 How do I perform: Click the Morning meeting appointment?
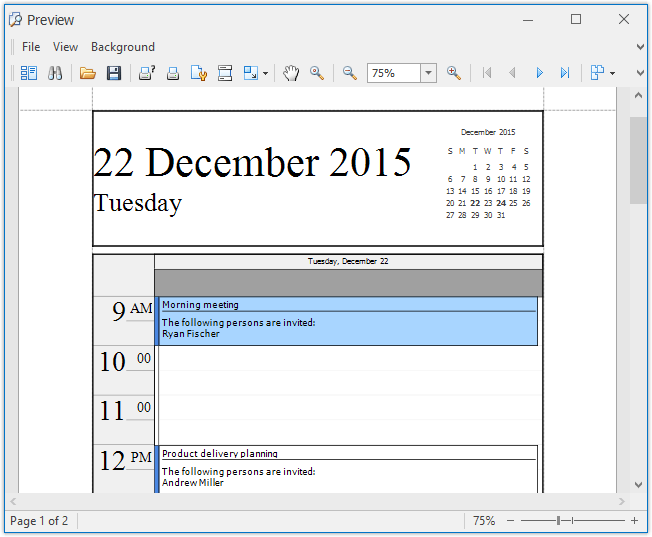coord(346,321)
